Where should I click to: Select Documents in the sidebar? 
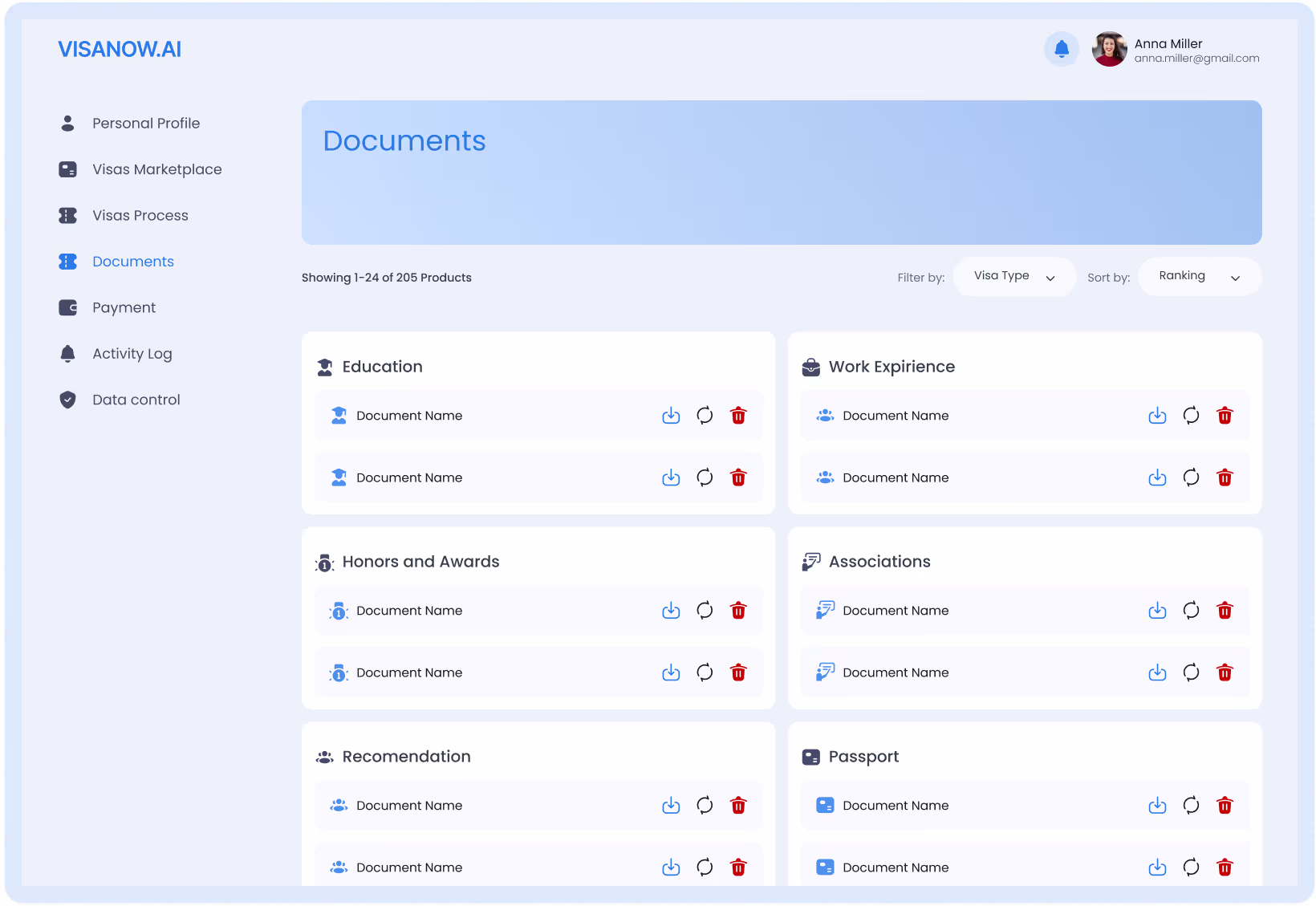click(116, 262)
